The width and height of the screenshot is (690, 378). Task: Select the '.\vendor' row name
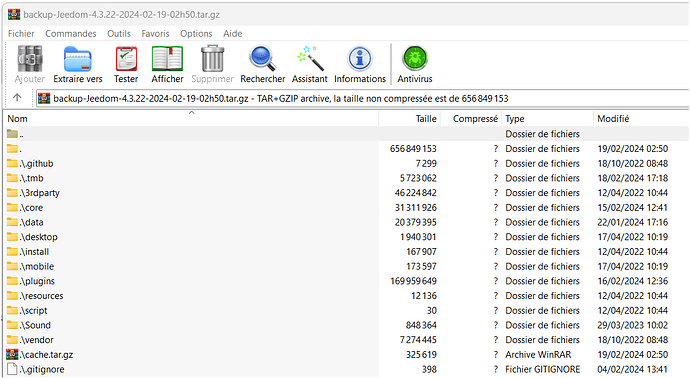[37, 340]
